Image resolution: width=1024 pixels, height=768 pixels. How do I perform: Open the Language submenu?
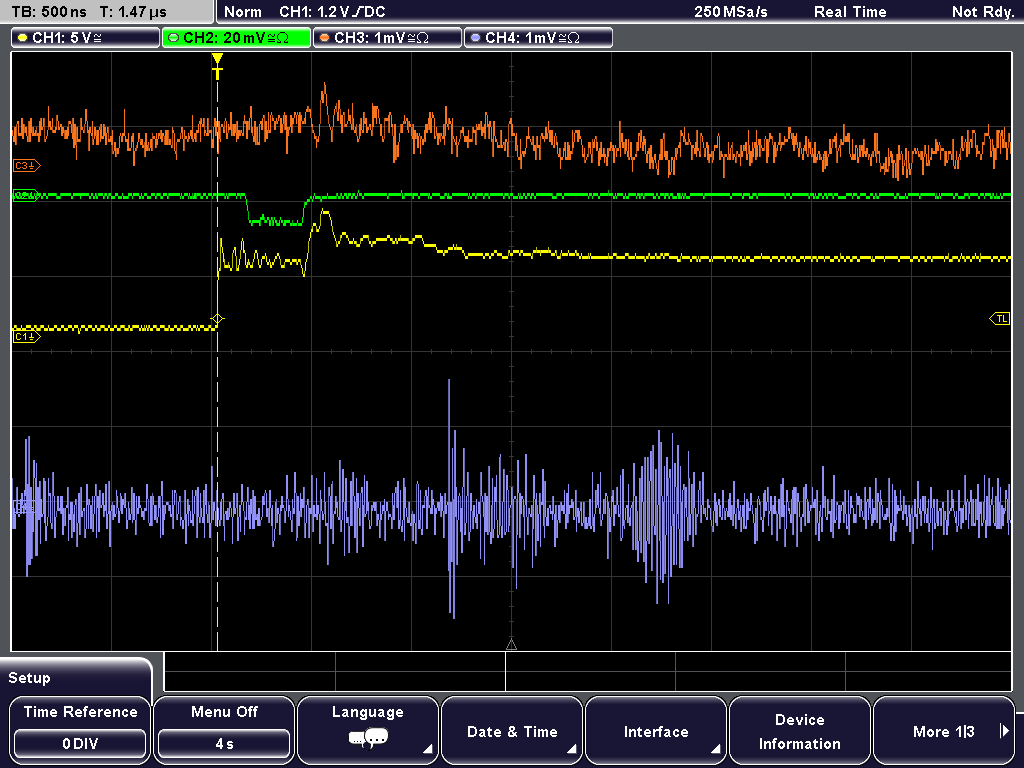point(368,729)
